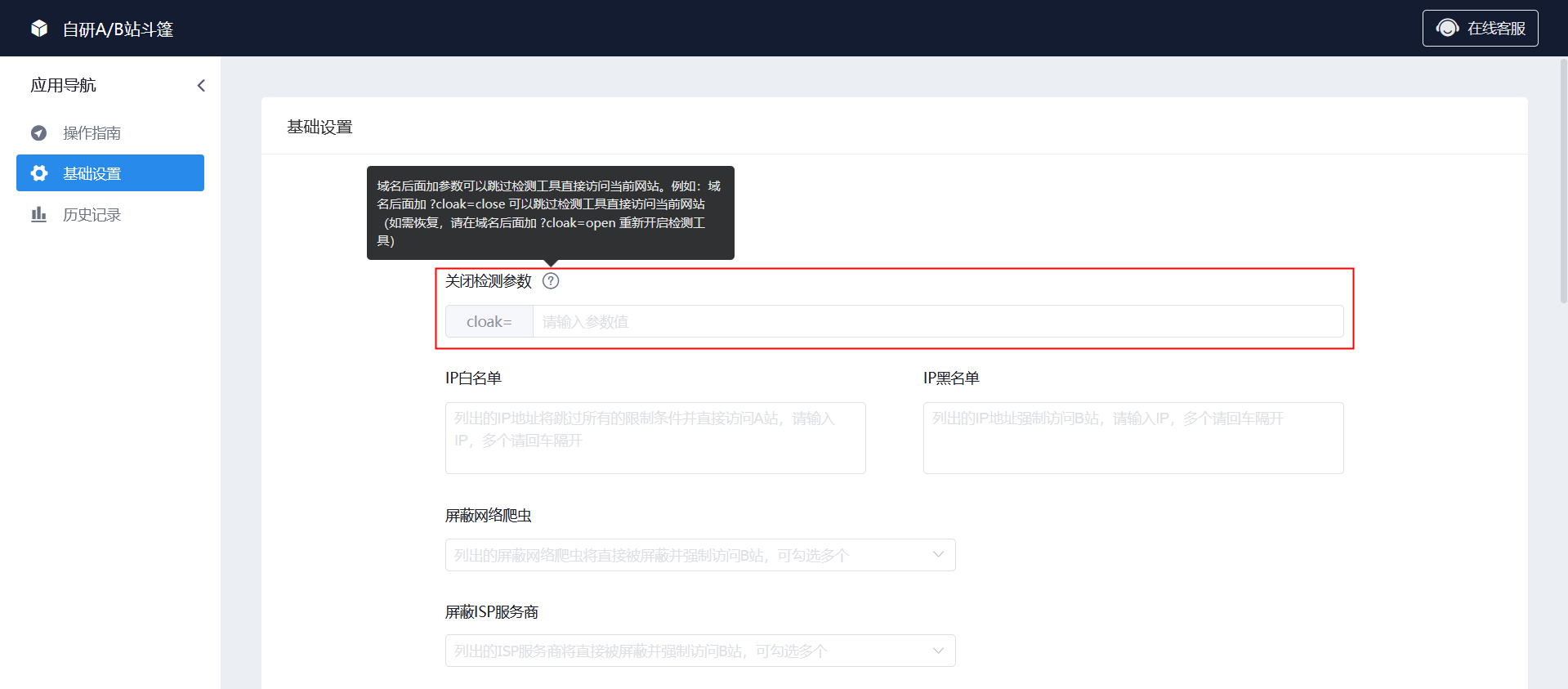Screen dimensions: 1568x689
Task: Click the bar chart icon beside 历史记录
Action: [38, 214]
